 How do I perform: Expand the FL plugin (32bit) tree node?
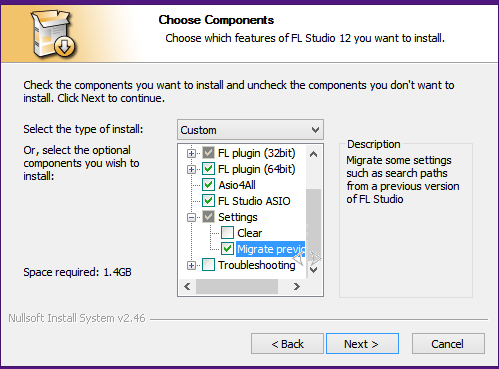191,153
